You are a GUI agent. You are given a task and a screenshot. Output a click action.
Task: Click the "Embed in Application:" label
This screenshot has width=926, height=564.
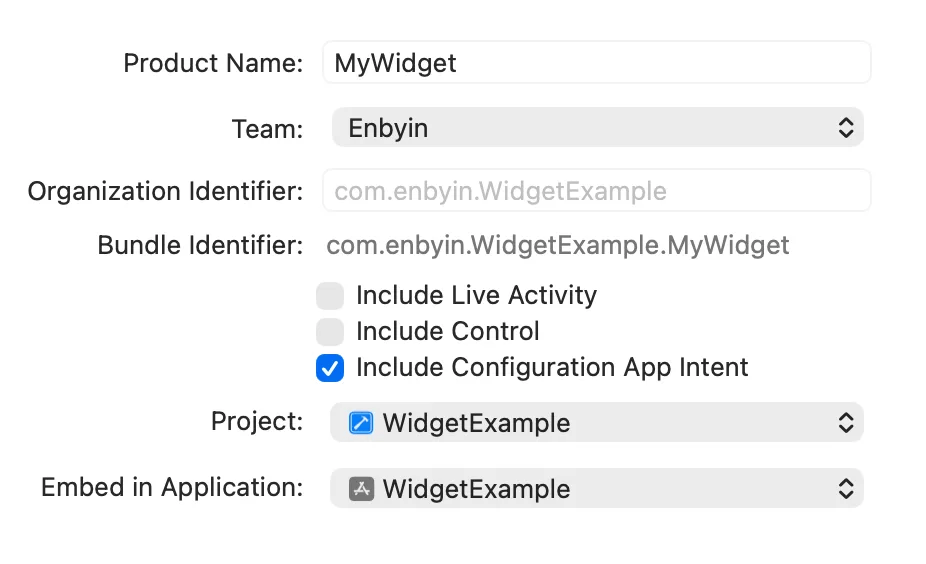[172, 488]
